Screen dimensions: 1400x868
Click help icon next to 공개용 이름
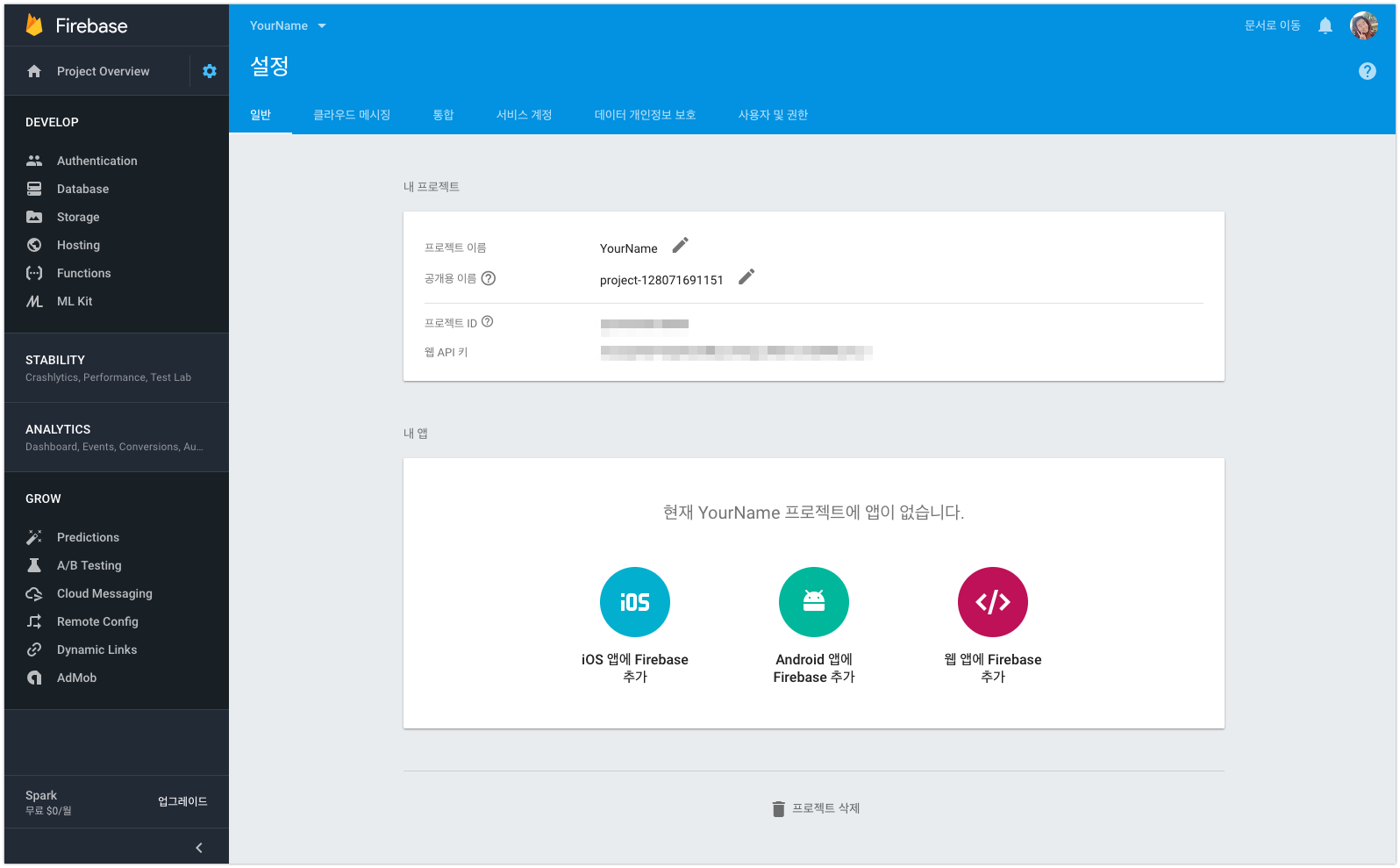489,278
